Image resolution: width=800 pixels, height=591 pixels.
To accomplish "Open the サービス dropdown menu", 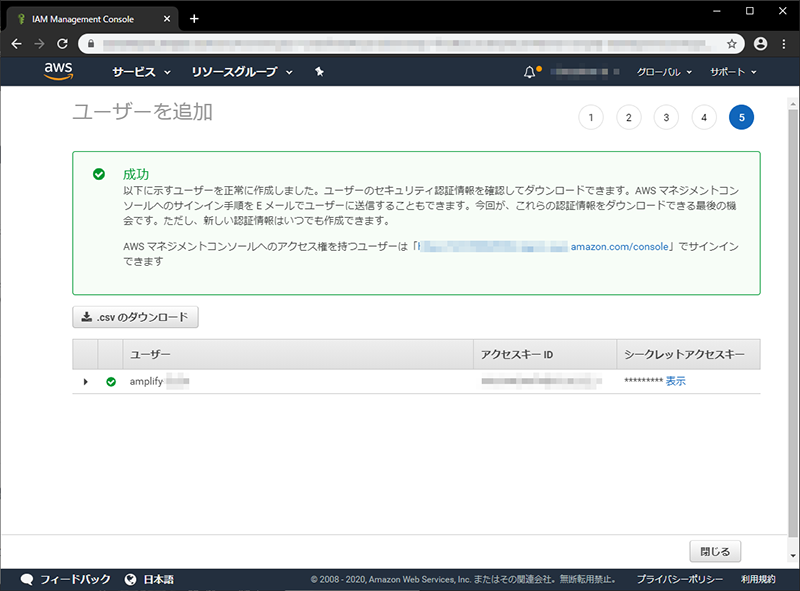I will pos(141,72).
